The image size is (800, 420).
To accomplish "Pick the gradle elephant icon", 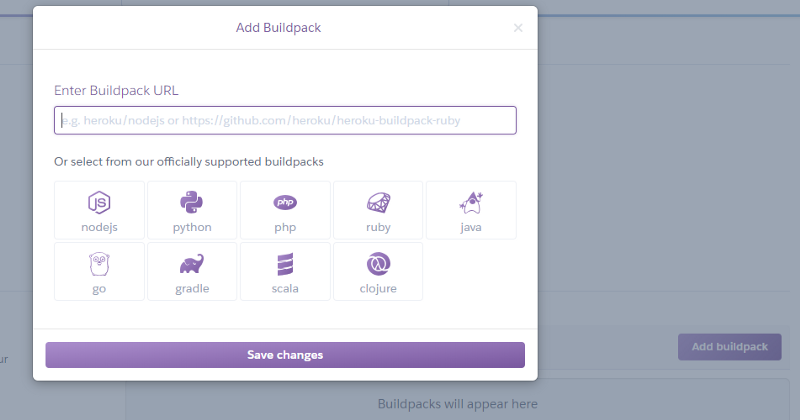I will click(192, 264).
